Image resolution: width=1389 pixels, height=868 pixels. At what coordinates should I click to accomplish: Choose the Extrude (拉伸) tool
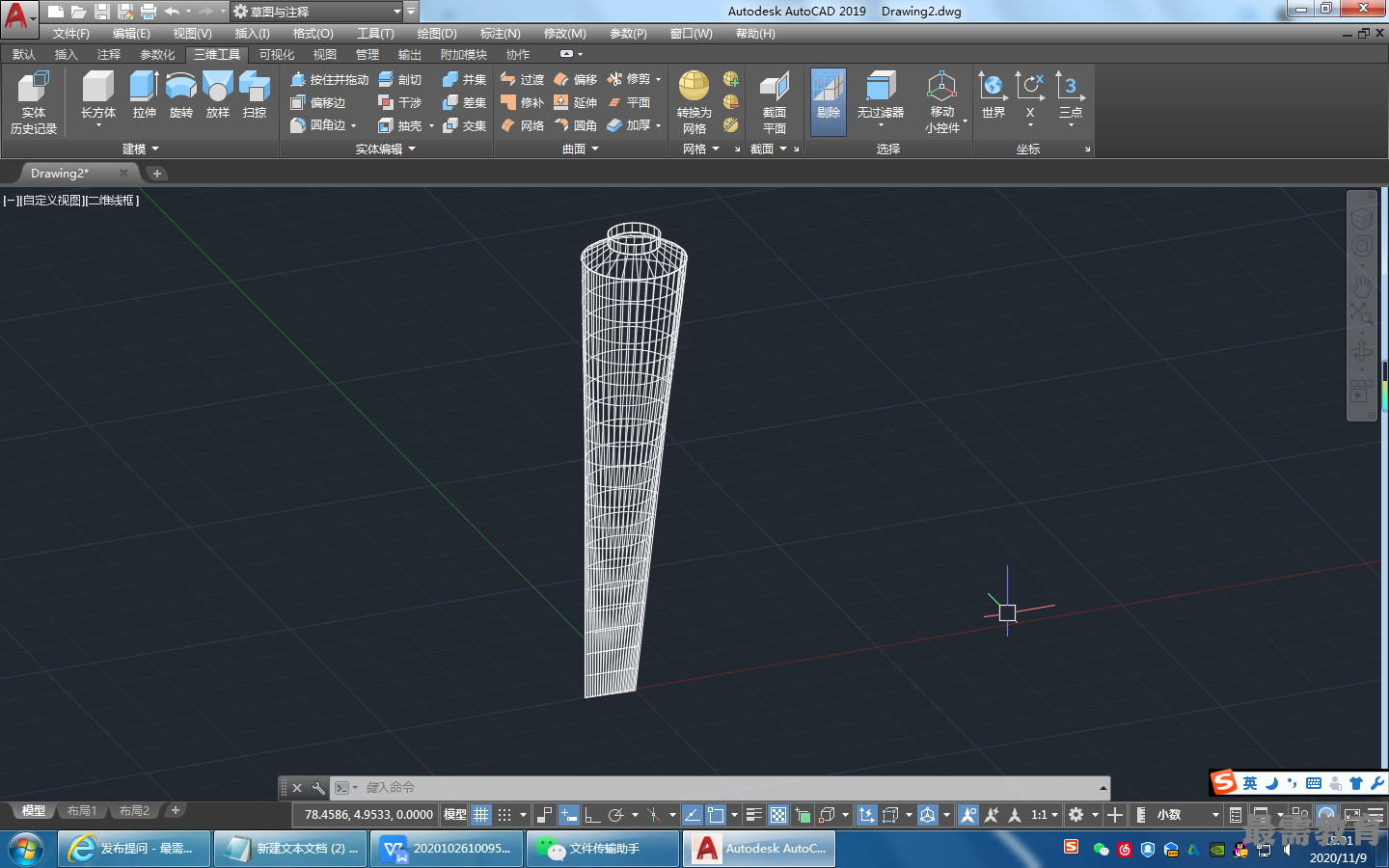pyautogui.click(x=144, y=94)
